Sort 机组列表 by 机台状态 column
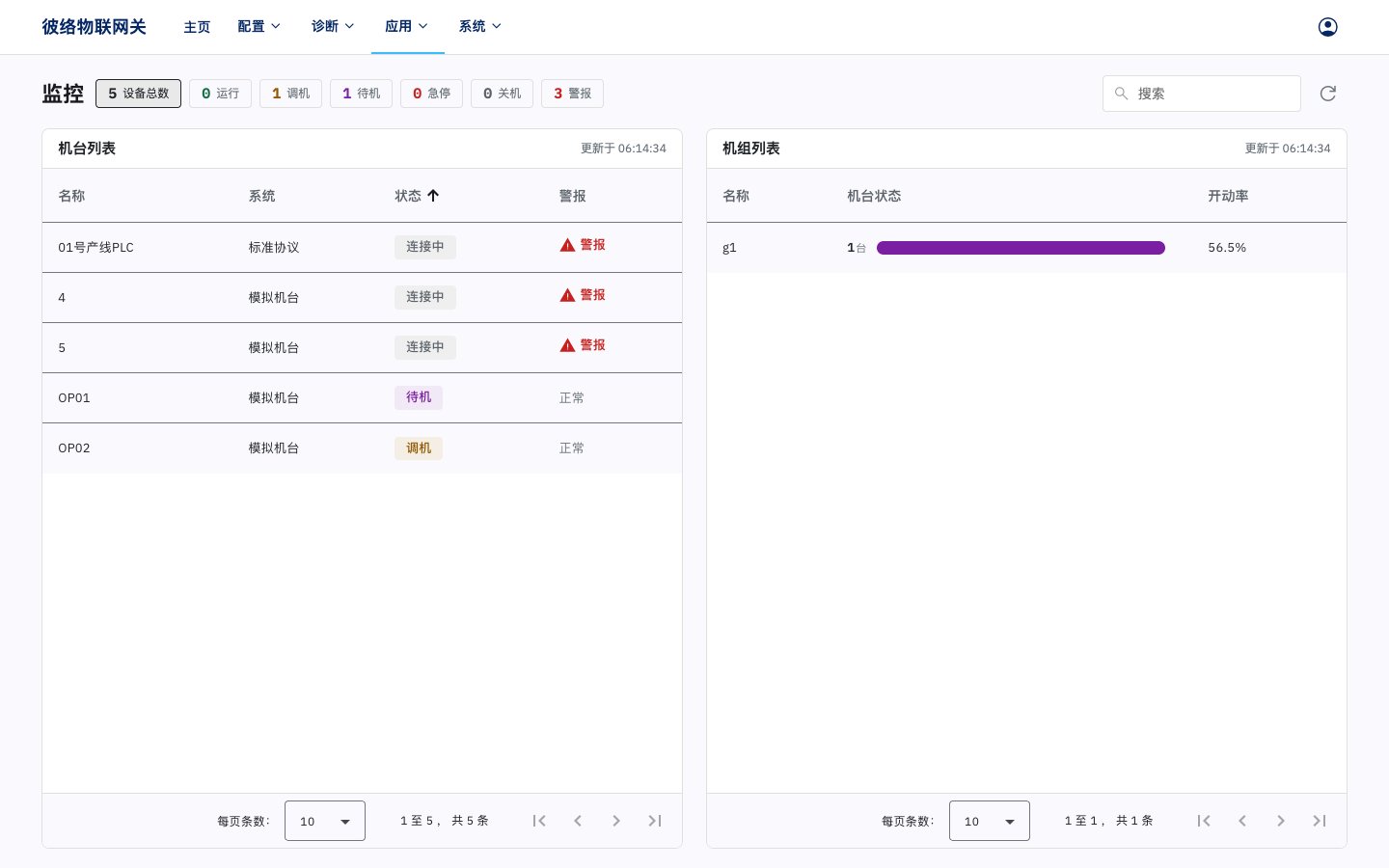1389x868 pixels. tap(874, 196)
